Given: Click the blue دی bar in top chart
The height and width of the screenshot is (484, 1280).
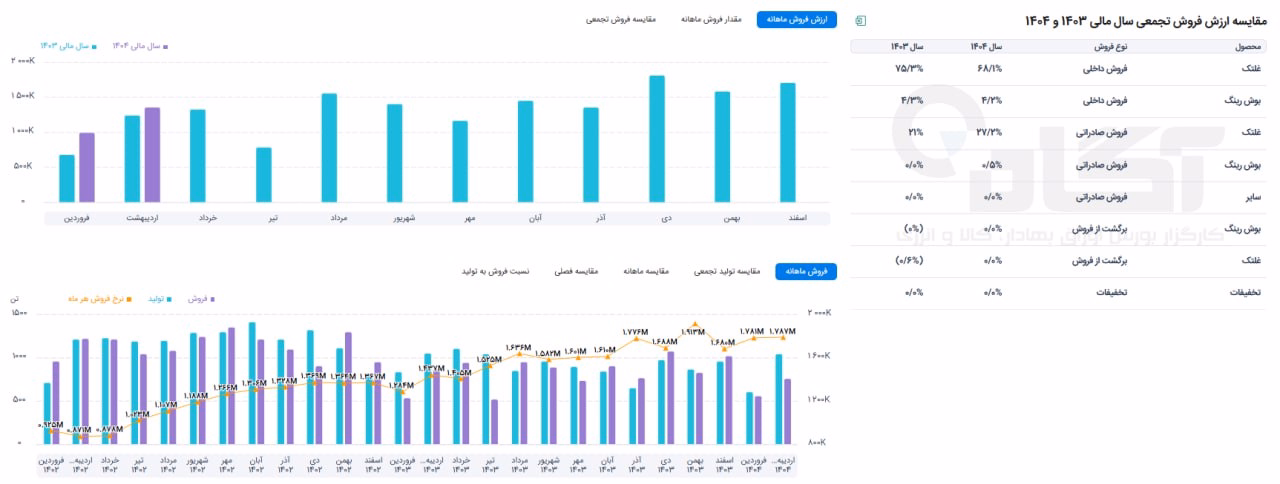Looking at the screenshot, I should point(657,139).
